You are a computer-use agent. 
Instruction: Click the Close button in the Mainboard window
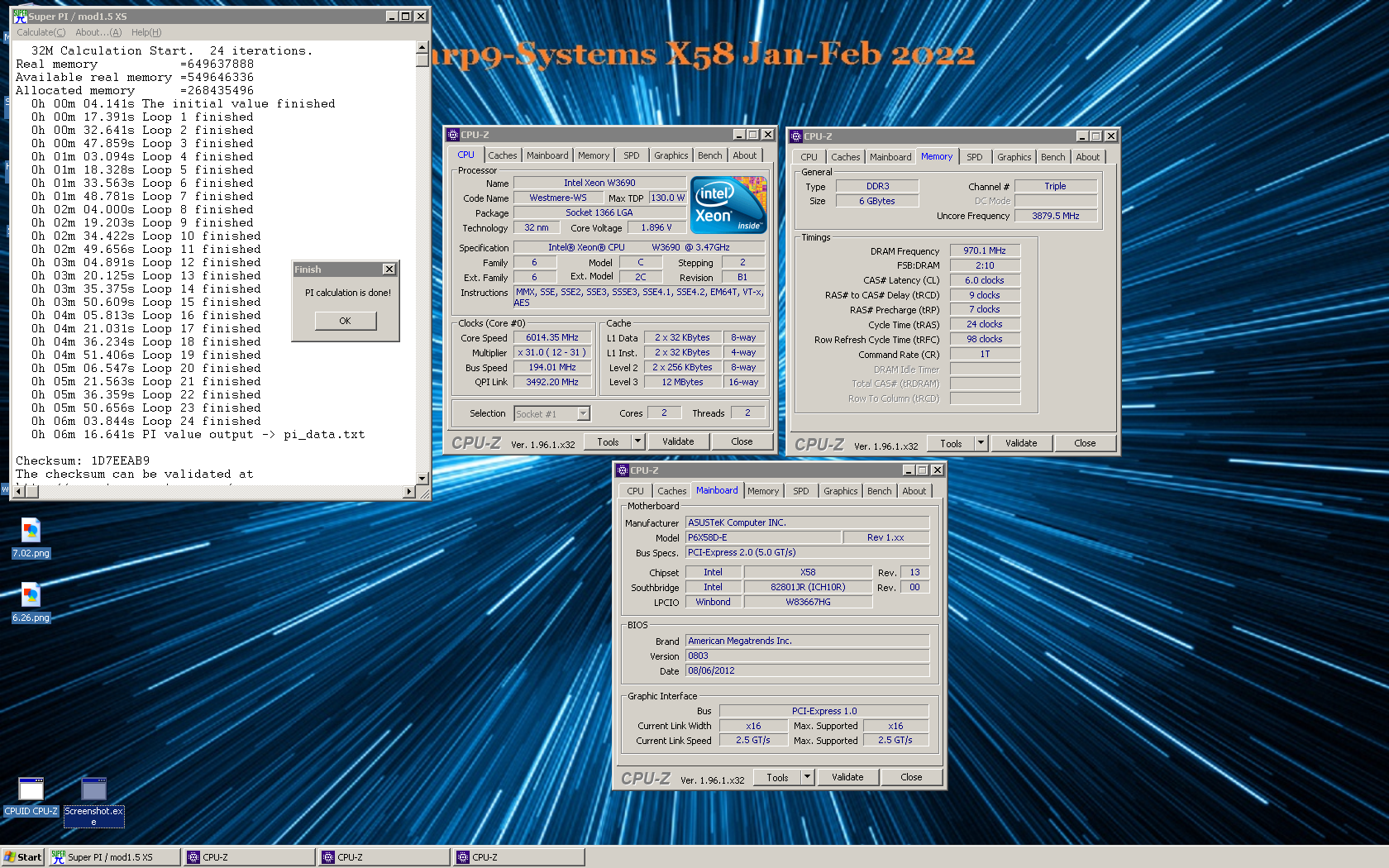[911, 778]
